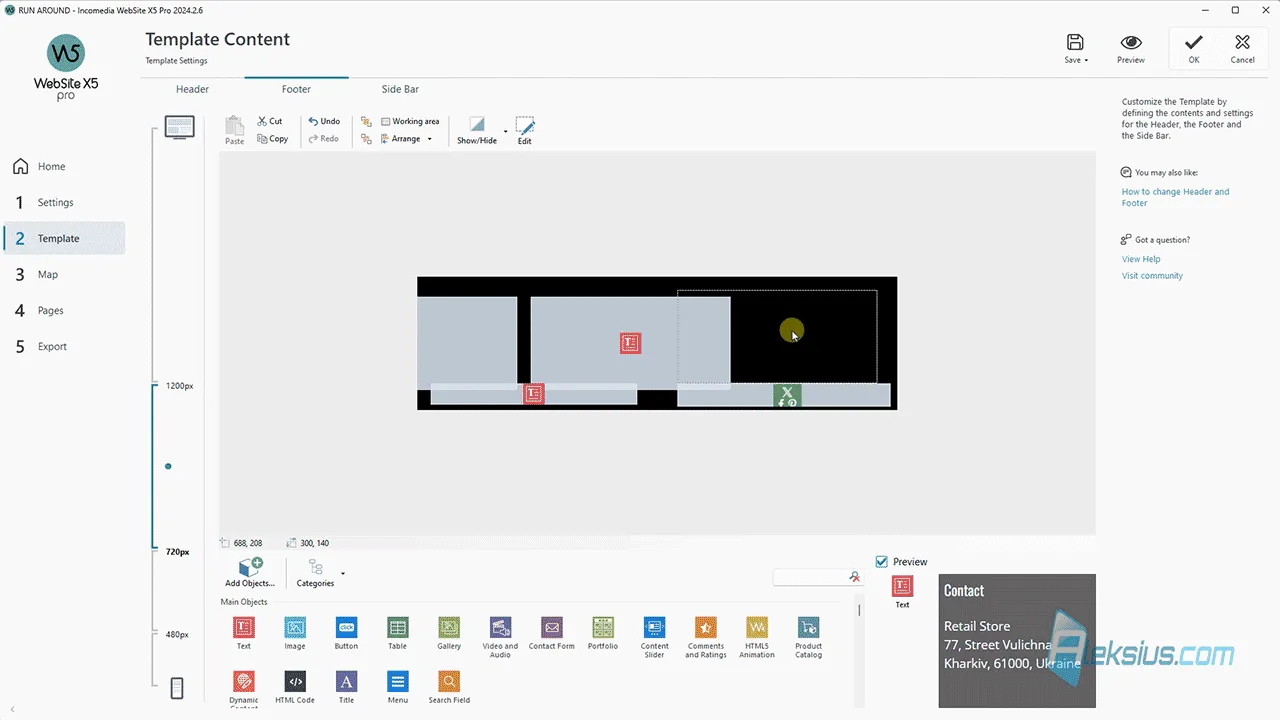The image size is (1280, 720).
Task: Click the Visit community link
Action: [x=1152, y=276]
